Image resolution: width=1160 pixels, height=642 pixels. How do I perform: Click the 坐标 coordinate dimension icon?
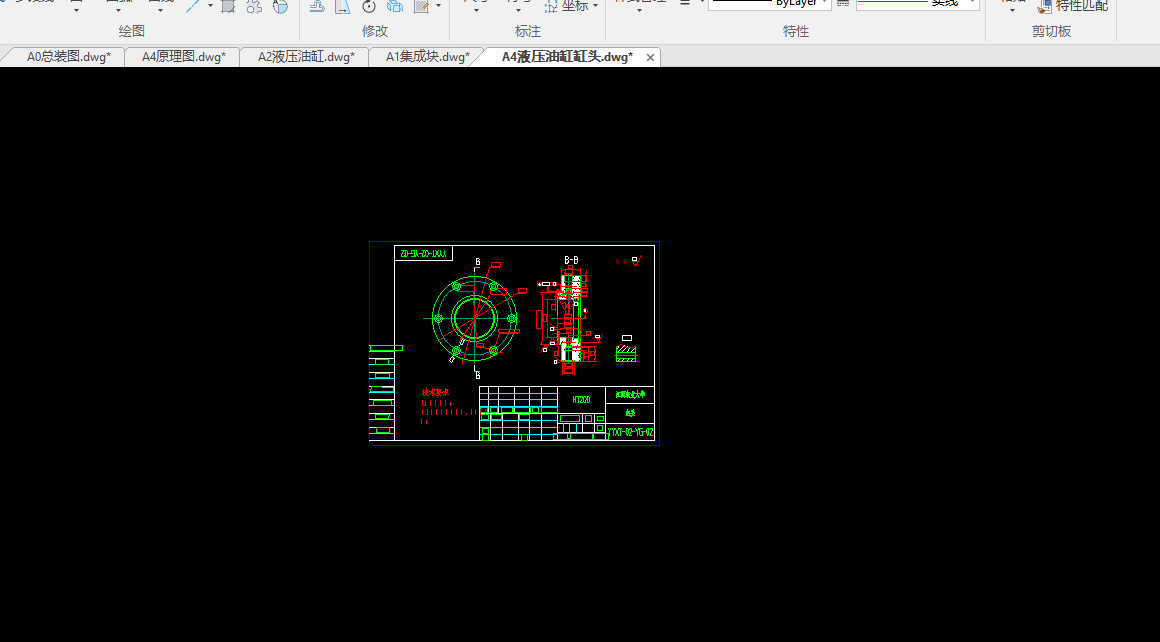(x=551, y=6)
